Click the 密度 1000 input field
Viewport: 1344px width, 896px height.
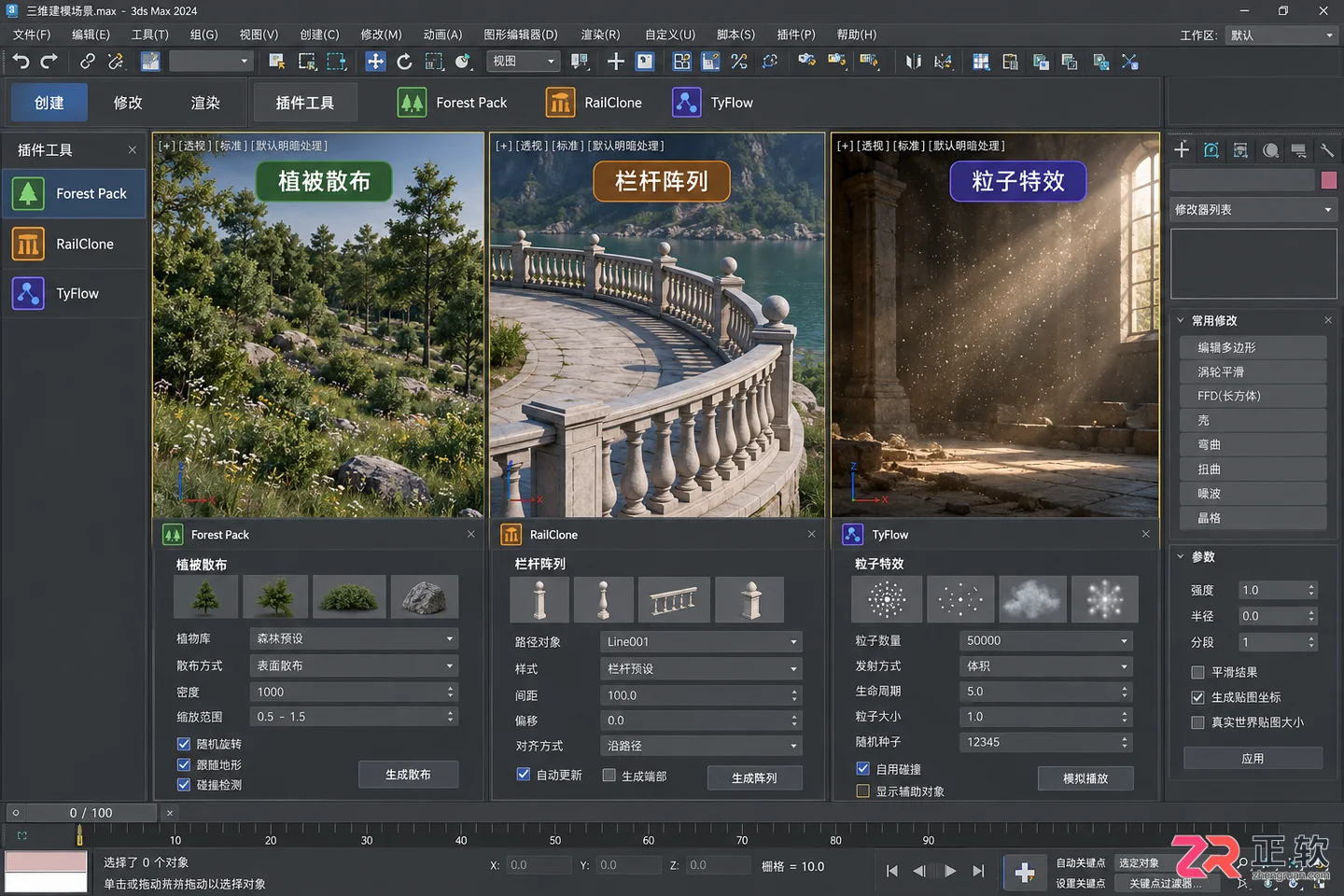355,692
